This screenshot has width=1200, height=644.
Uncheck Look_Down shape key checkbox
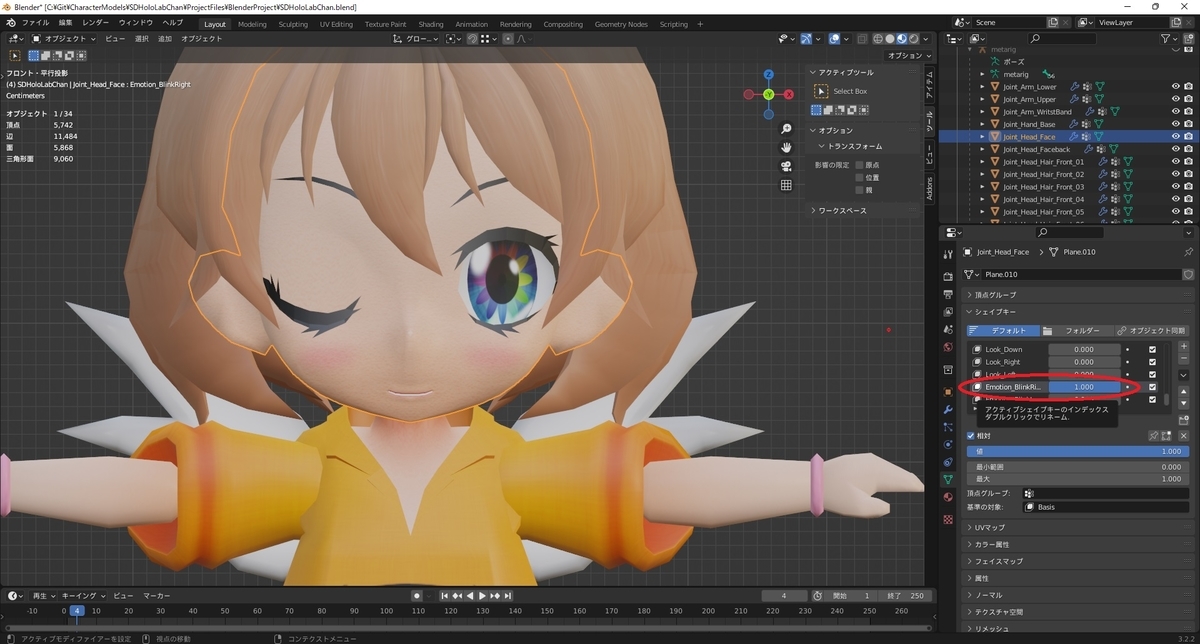1153,349
